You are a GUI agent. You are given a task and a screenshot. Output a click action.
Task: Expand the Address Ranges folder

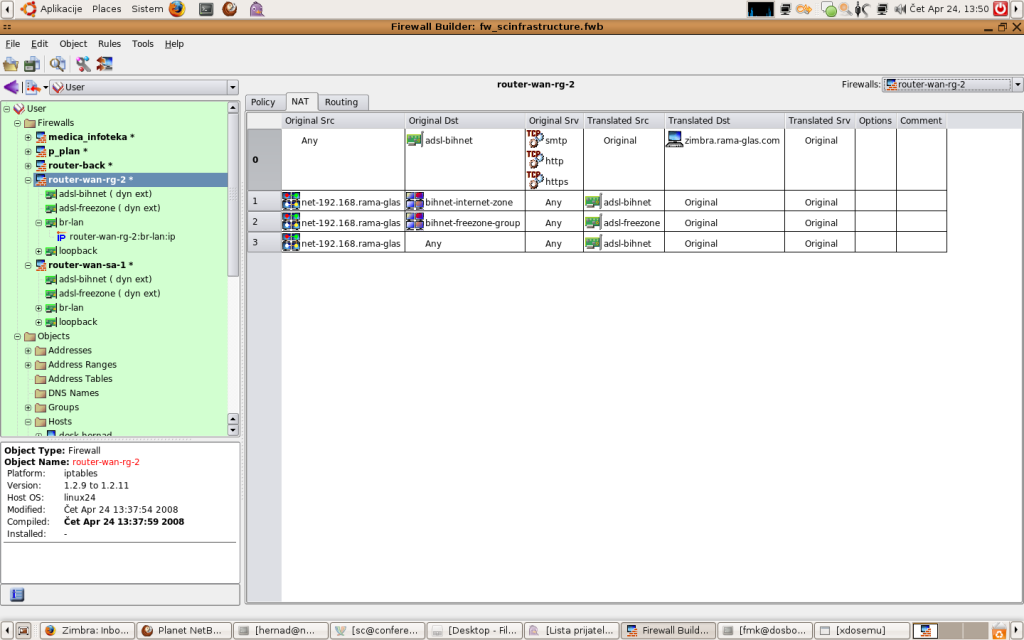[28, 365]
